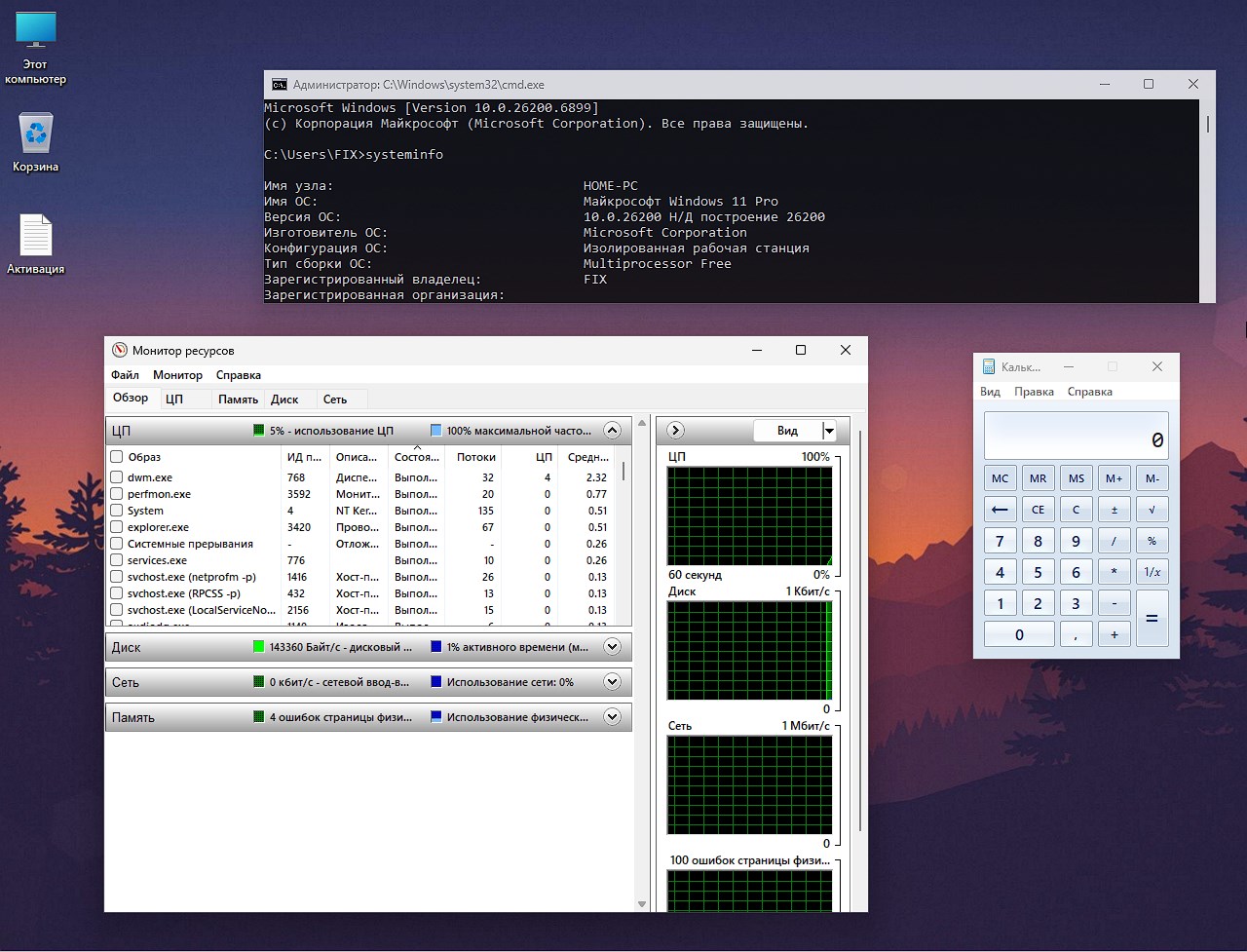1247x952 pixels.
Task: Open the Активация text file icon
Action: [x=36, y=237]
